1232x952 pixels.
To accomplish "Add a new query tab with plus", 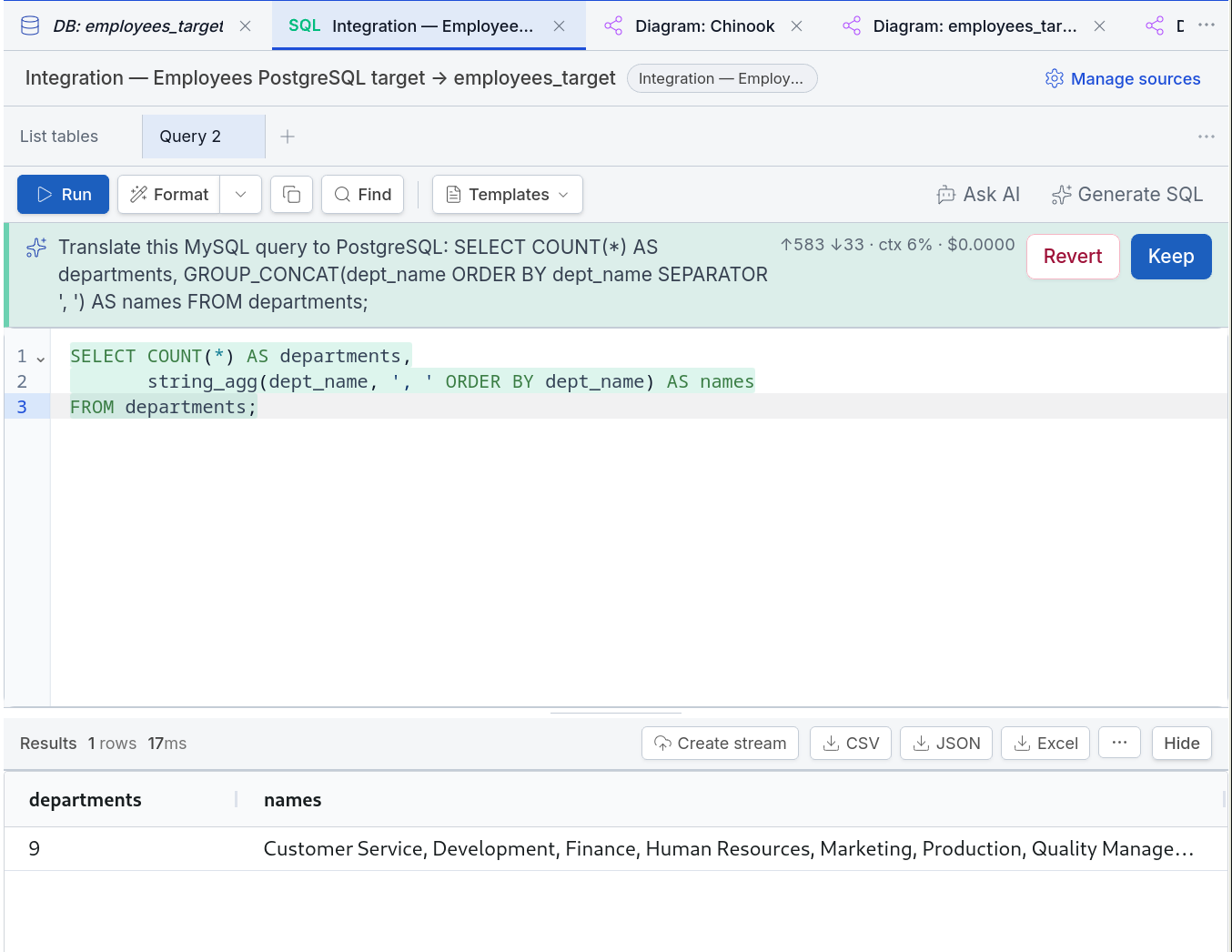I will point(288,137).
